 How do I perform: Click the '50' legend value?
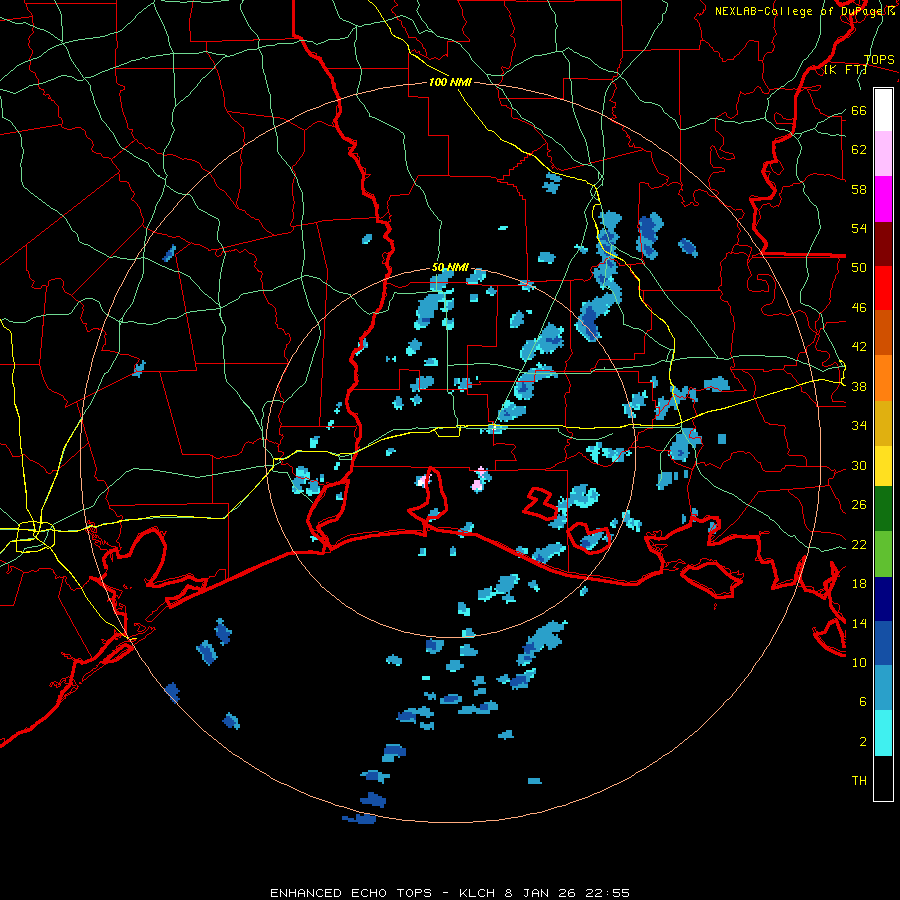tap(859, 267)
